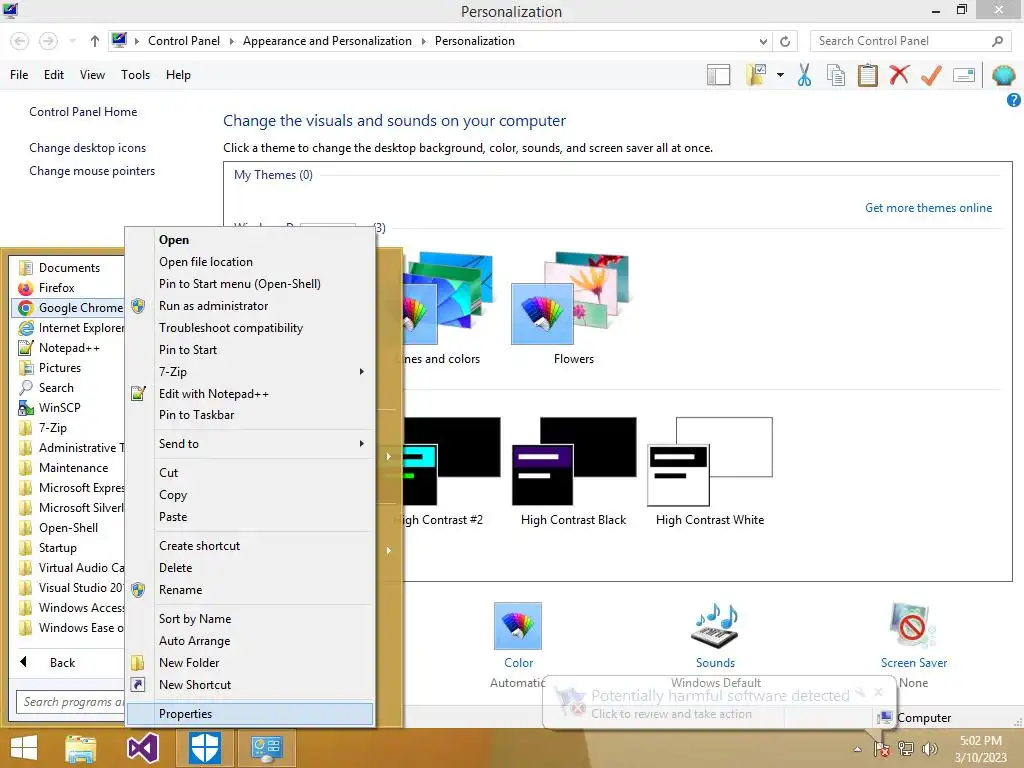1024x768 pixels.
Task: Click the Get more themes online link
Action: 928,208
